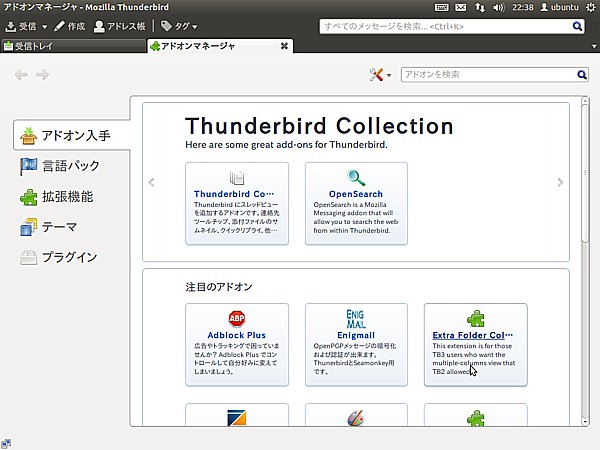This screenshot has height=450, width=600.
Task: Open the system power gear menu
Action: click(x=591, y=7)
